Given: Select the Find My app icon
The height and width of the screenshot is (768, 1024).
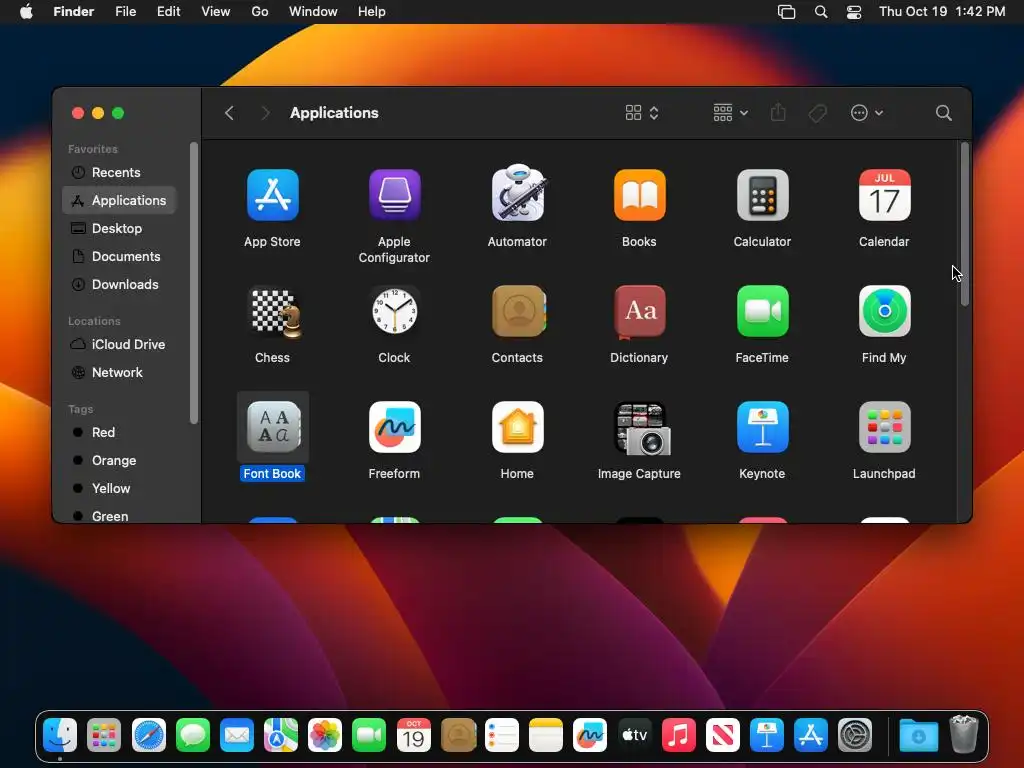Looking at the screenshot, I should pos(884,312).
